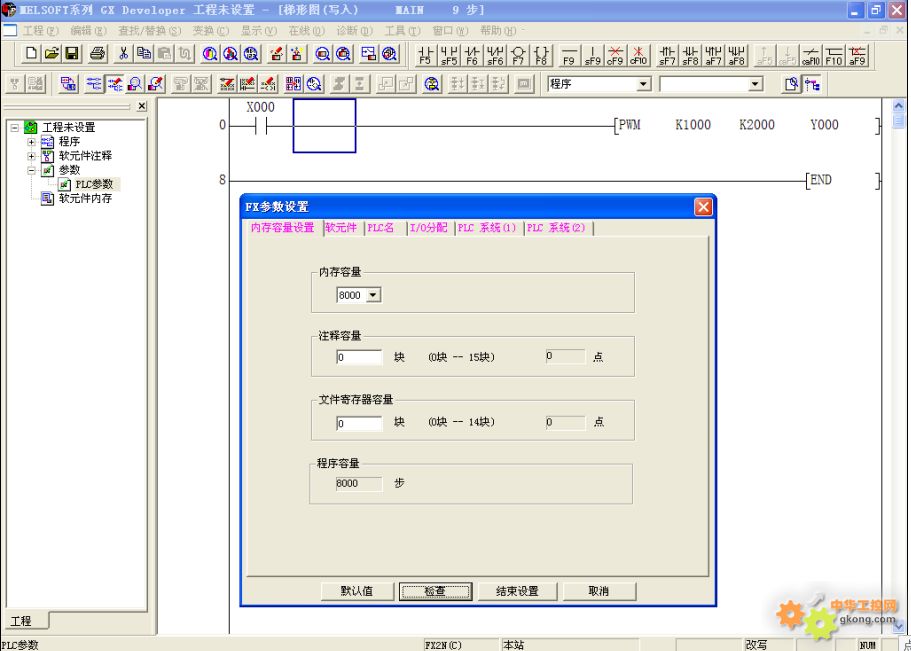This screenshot has height=651, width=911.
Task: Open the 程序 dropdown in the toolbar
Action: [x=643, y=84]
